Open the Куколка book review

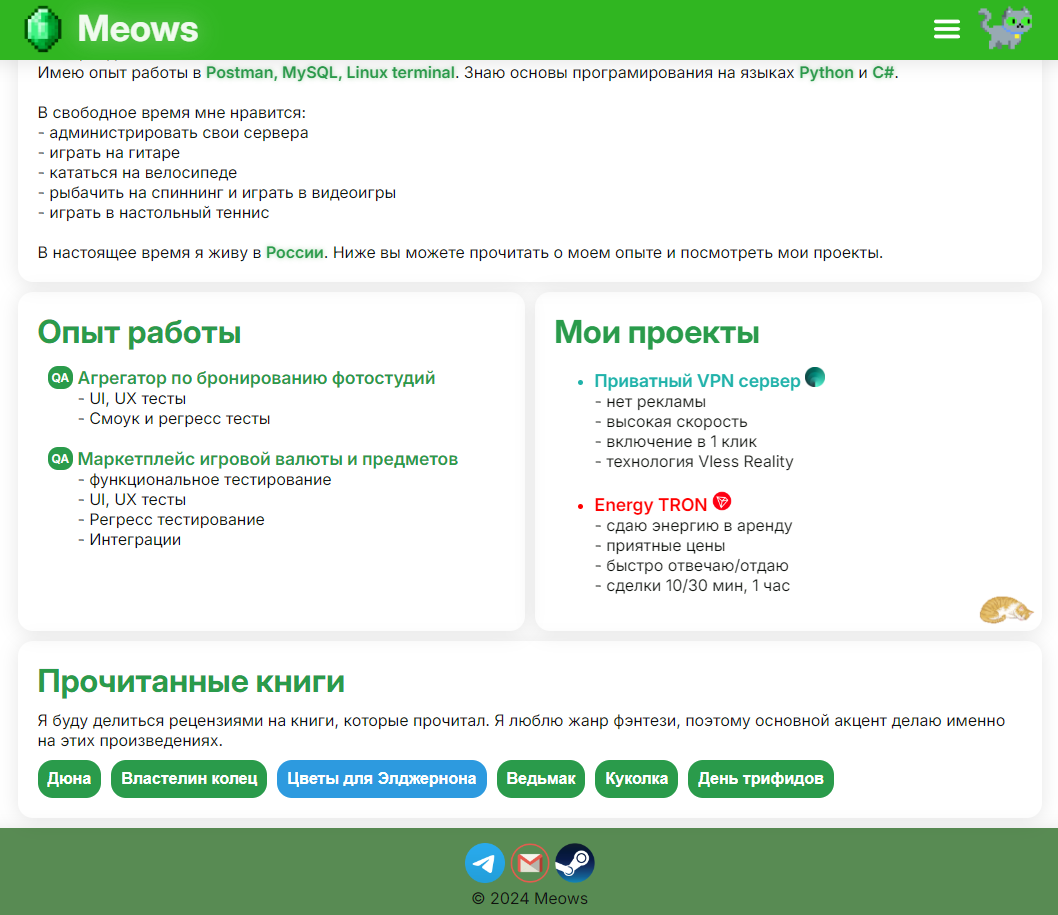click(636, 779)
